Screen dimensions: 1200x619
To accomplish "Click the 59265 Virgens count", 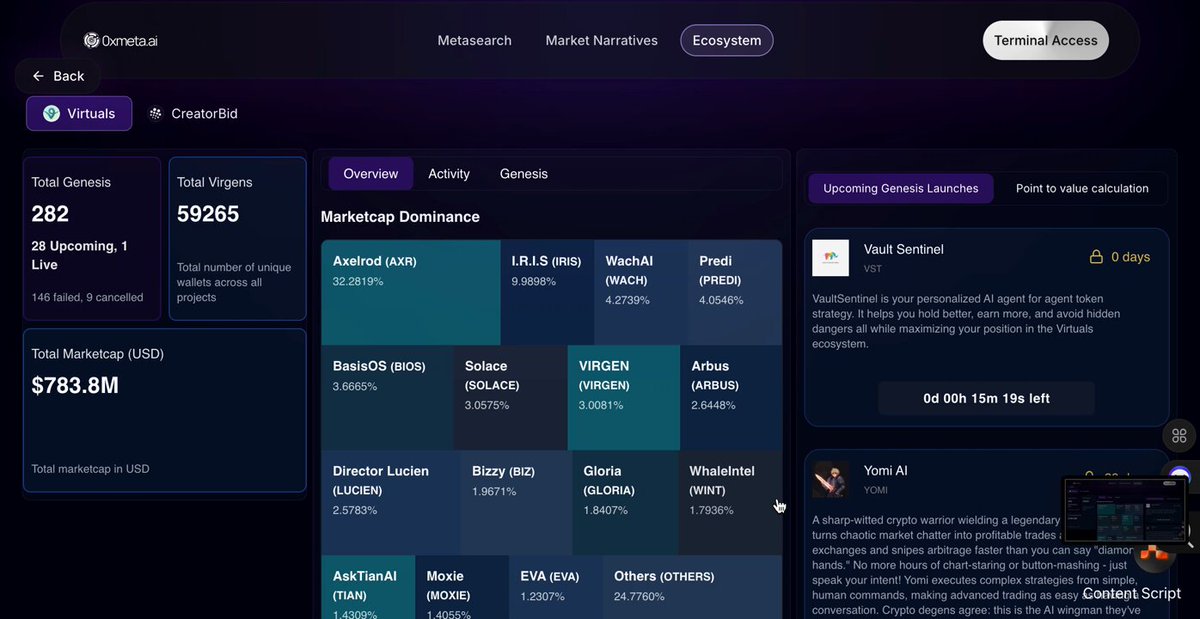I will click(x=208, y=214).
